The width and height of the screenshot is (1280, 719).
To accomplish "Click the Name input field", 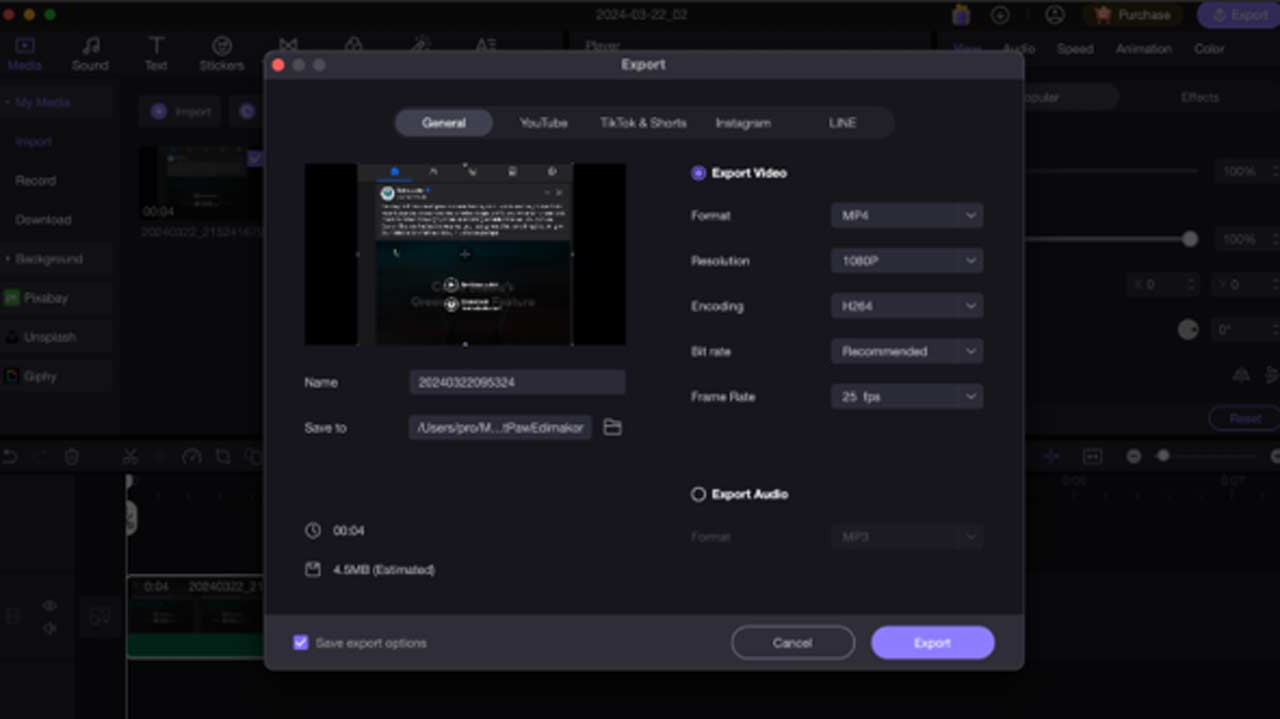I will click(x=517, y=382).
